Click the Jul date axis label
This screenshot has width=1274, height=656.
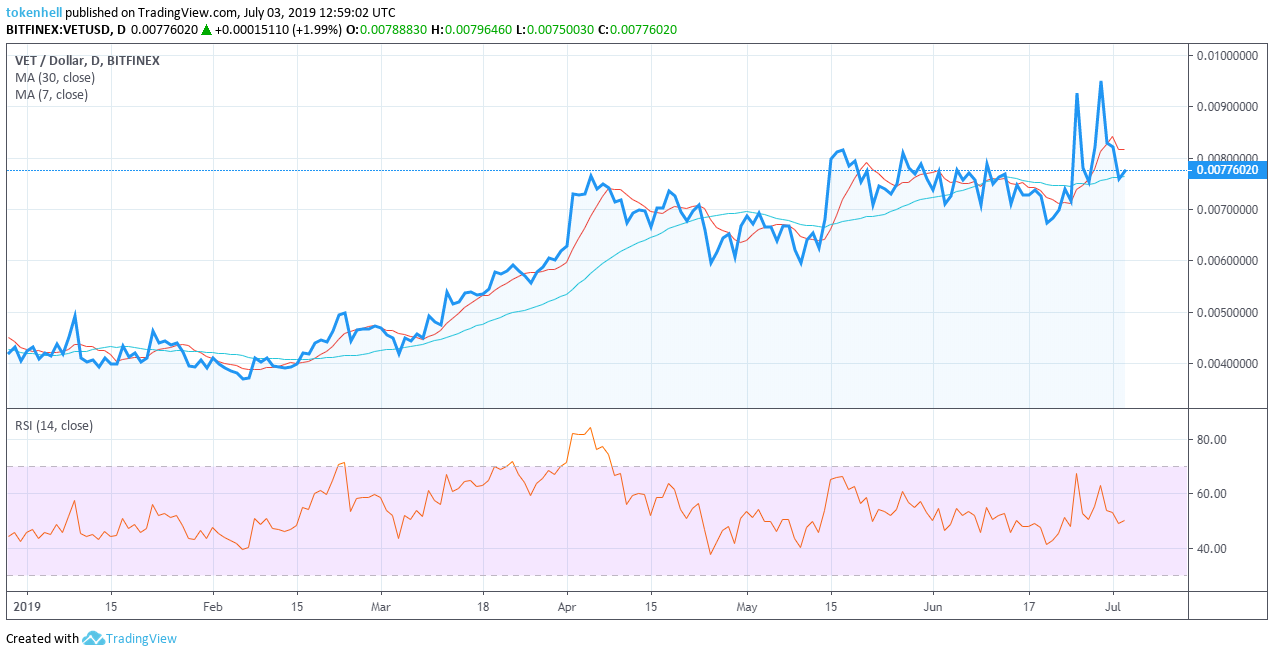(1114, 606)
